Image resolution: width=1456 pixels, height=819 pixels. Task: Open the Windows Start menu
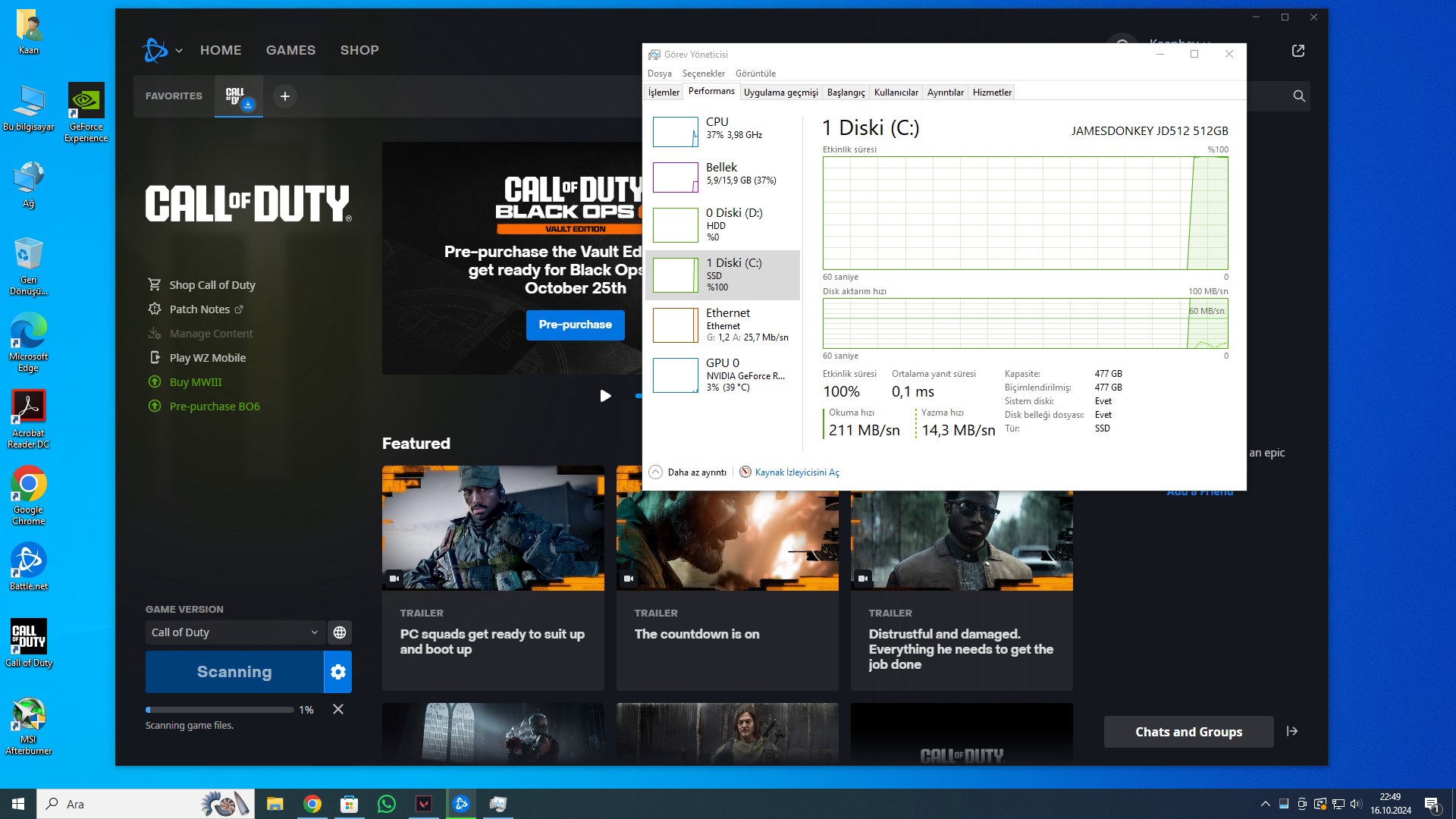pyautogui.click(x=18, y=804)
